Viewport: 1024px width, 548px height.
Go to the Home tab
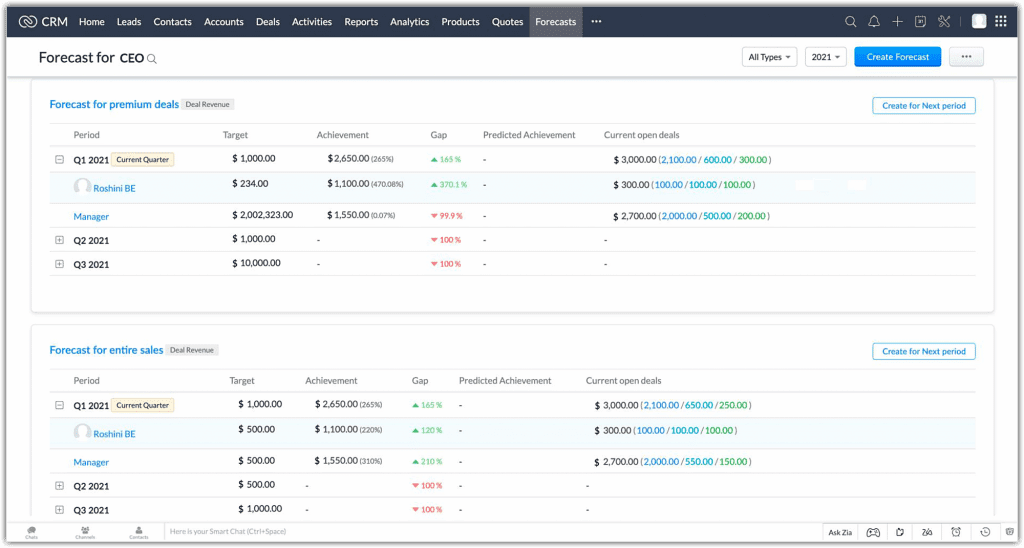(91, 22)
